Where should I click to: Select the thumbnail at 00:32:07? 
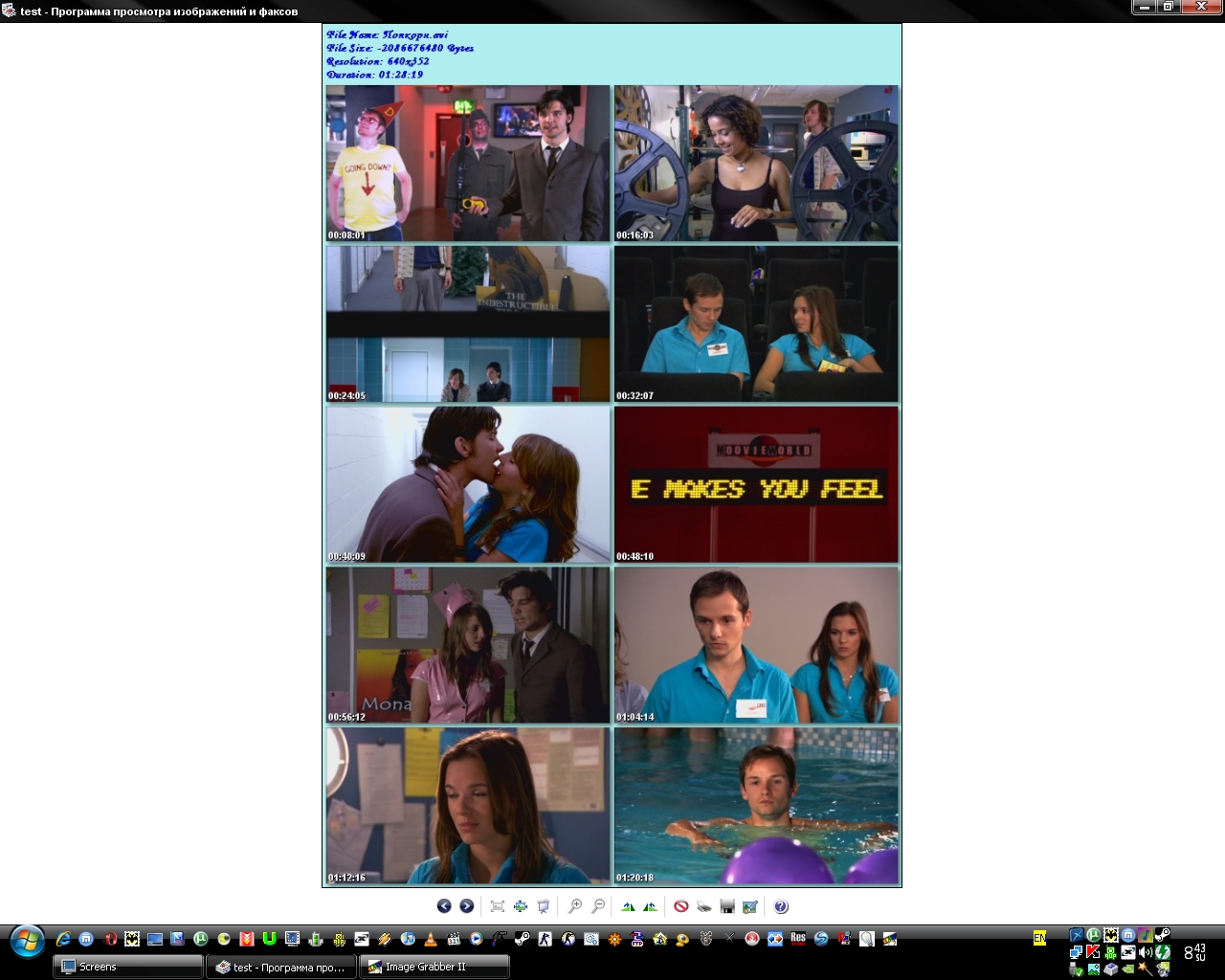tap(756, 324)
